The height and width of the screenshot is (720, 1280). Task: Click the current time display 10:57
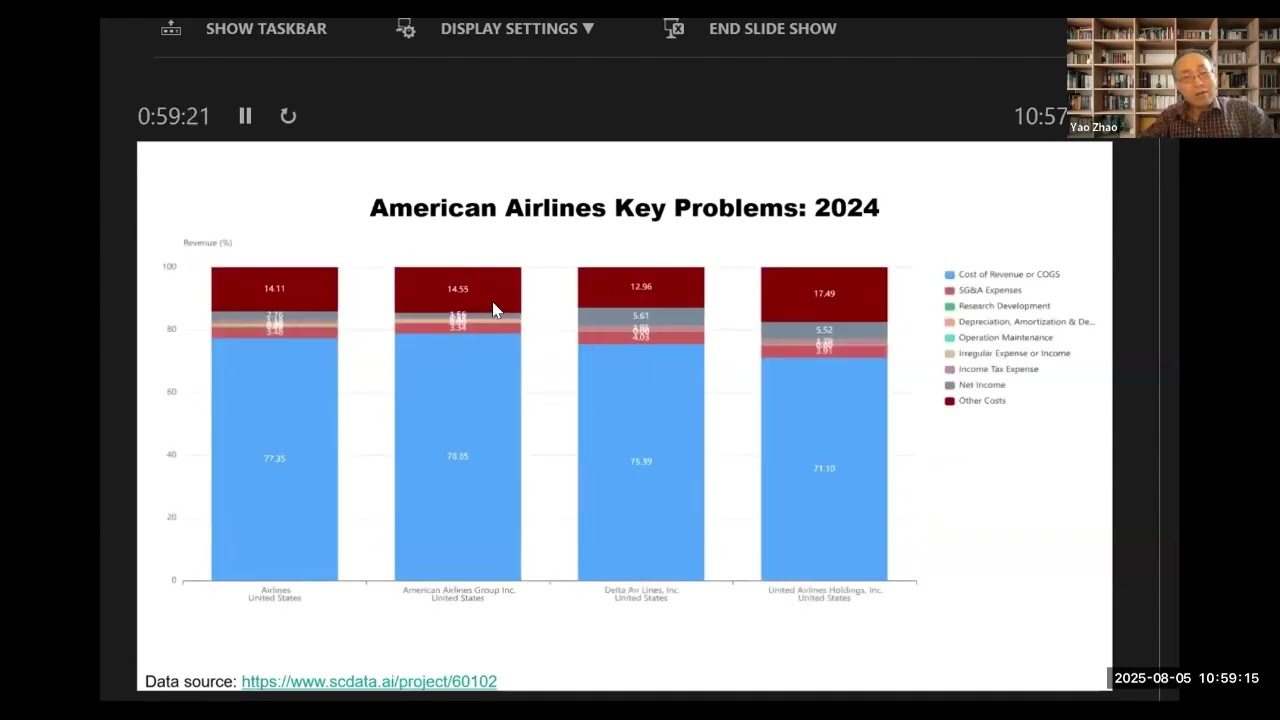(x=1040, y=116)
